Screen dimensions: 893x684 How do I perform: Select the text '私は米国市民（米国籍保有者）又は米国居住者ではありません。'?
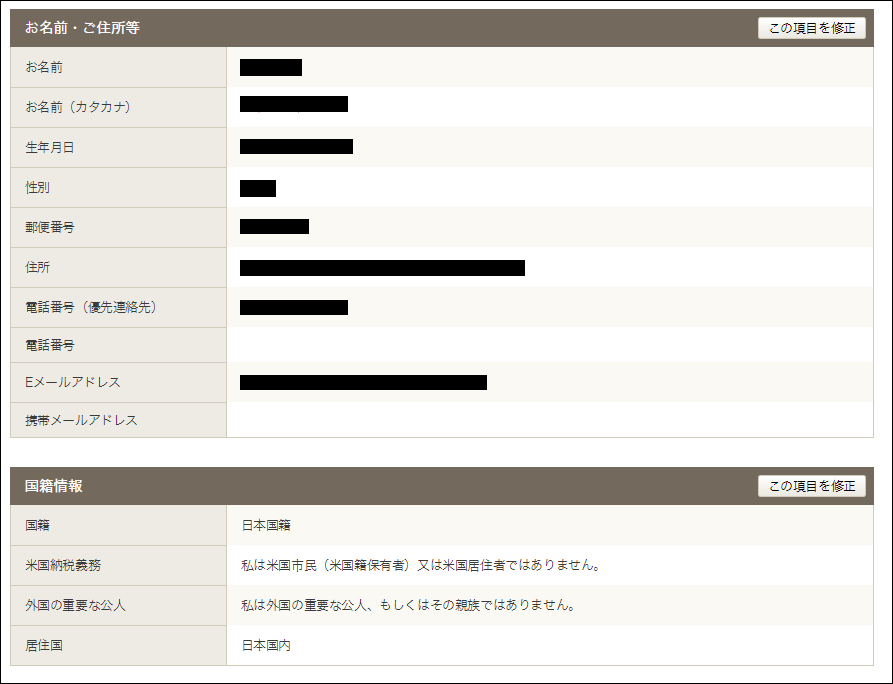coord(420,565)
